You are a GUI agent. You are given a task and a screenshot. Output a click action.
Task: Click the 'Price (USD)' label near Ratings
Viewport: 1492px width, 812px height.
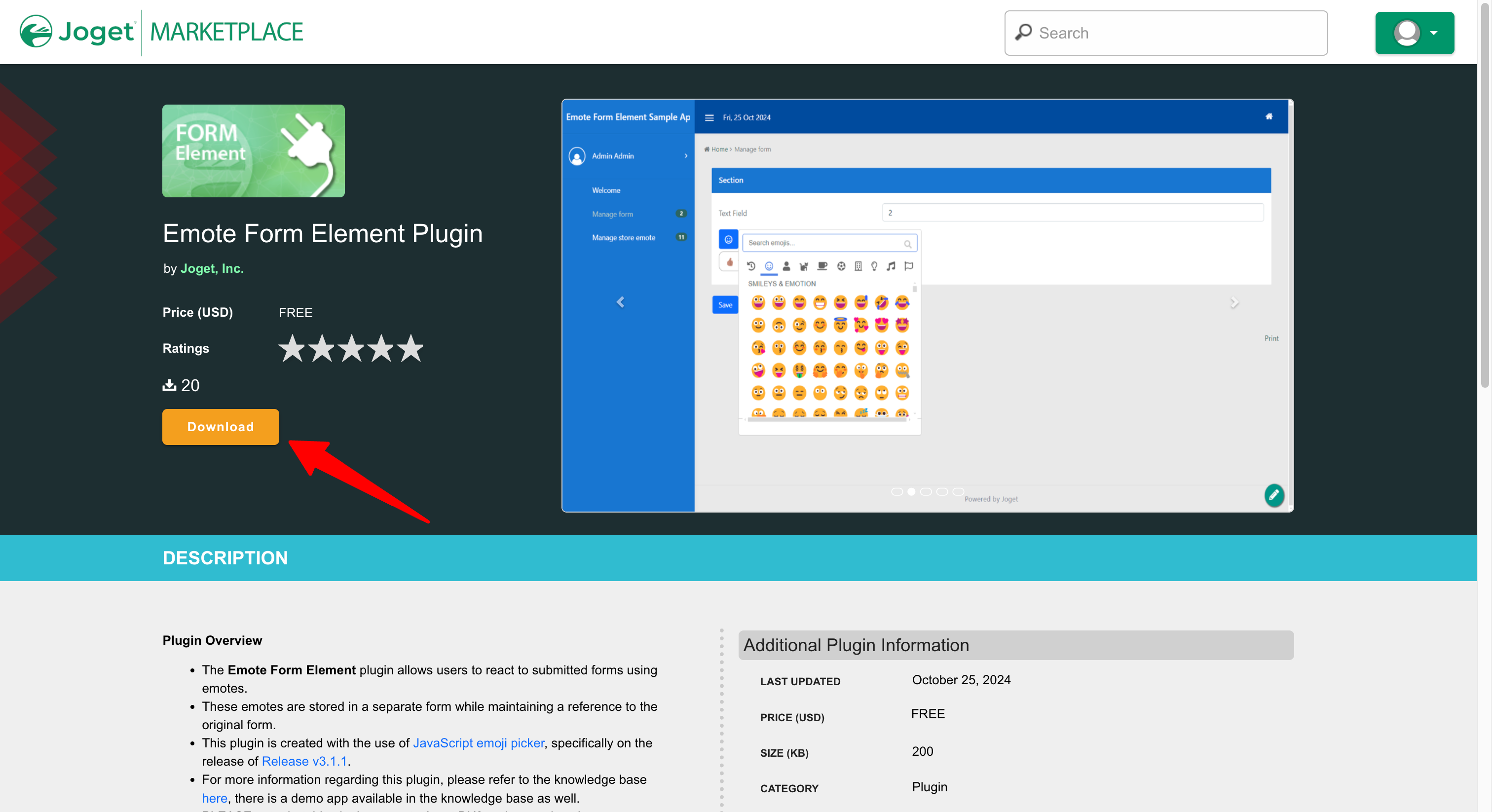tap(197, 313)
